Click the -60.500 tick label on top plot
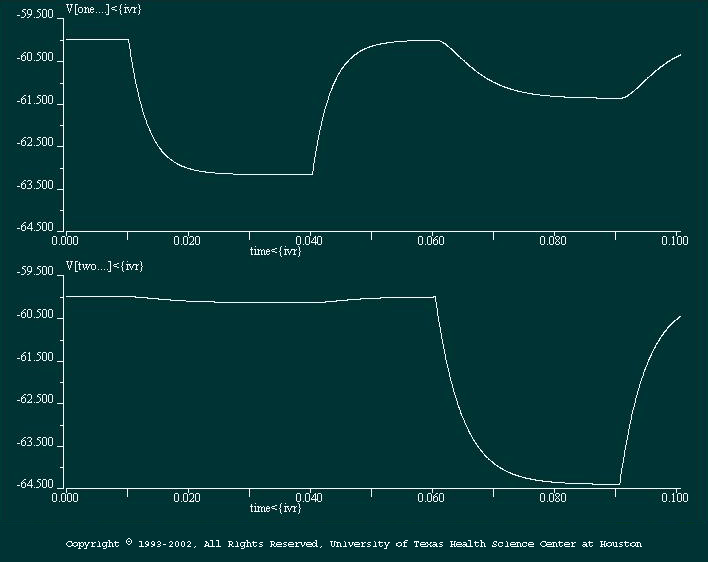The height and width of the screenshot is (562, 708). pos(35,59)
